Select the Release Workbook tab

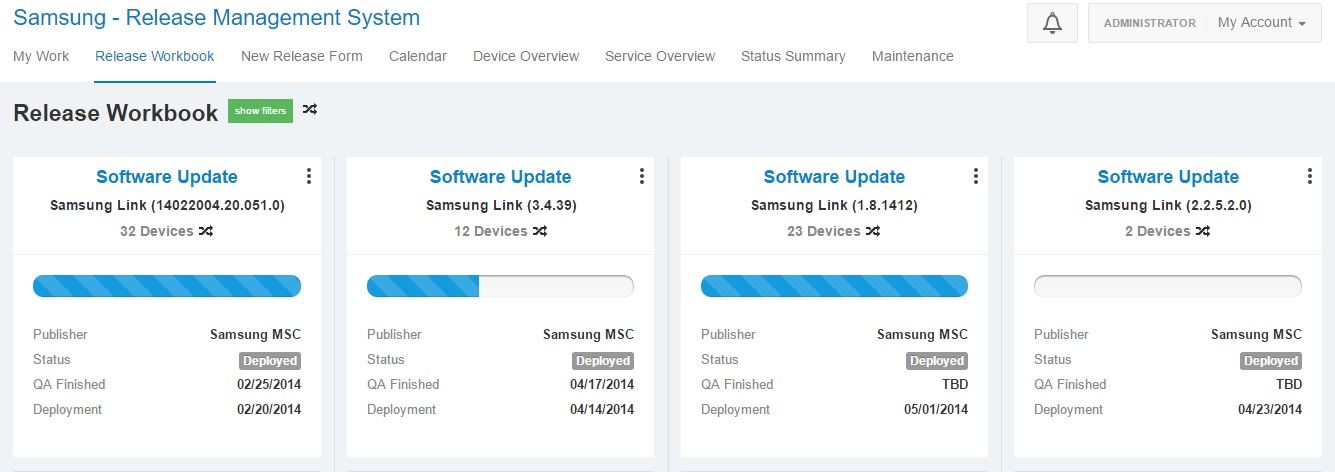pos(155,56)
